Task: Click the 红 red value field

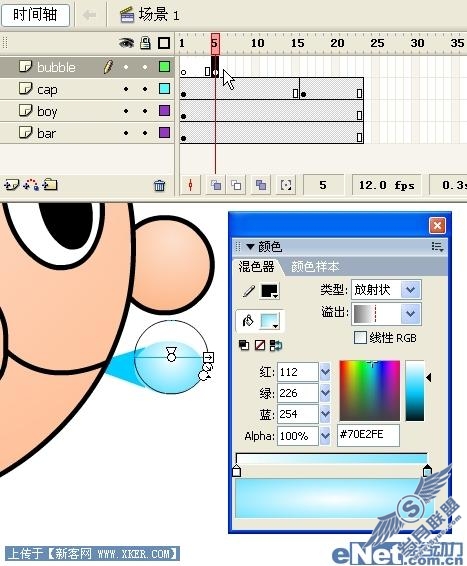Action: (298, 372)
